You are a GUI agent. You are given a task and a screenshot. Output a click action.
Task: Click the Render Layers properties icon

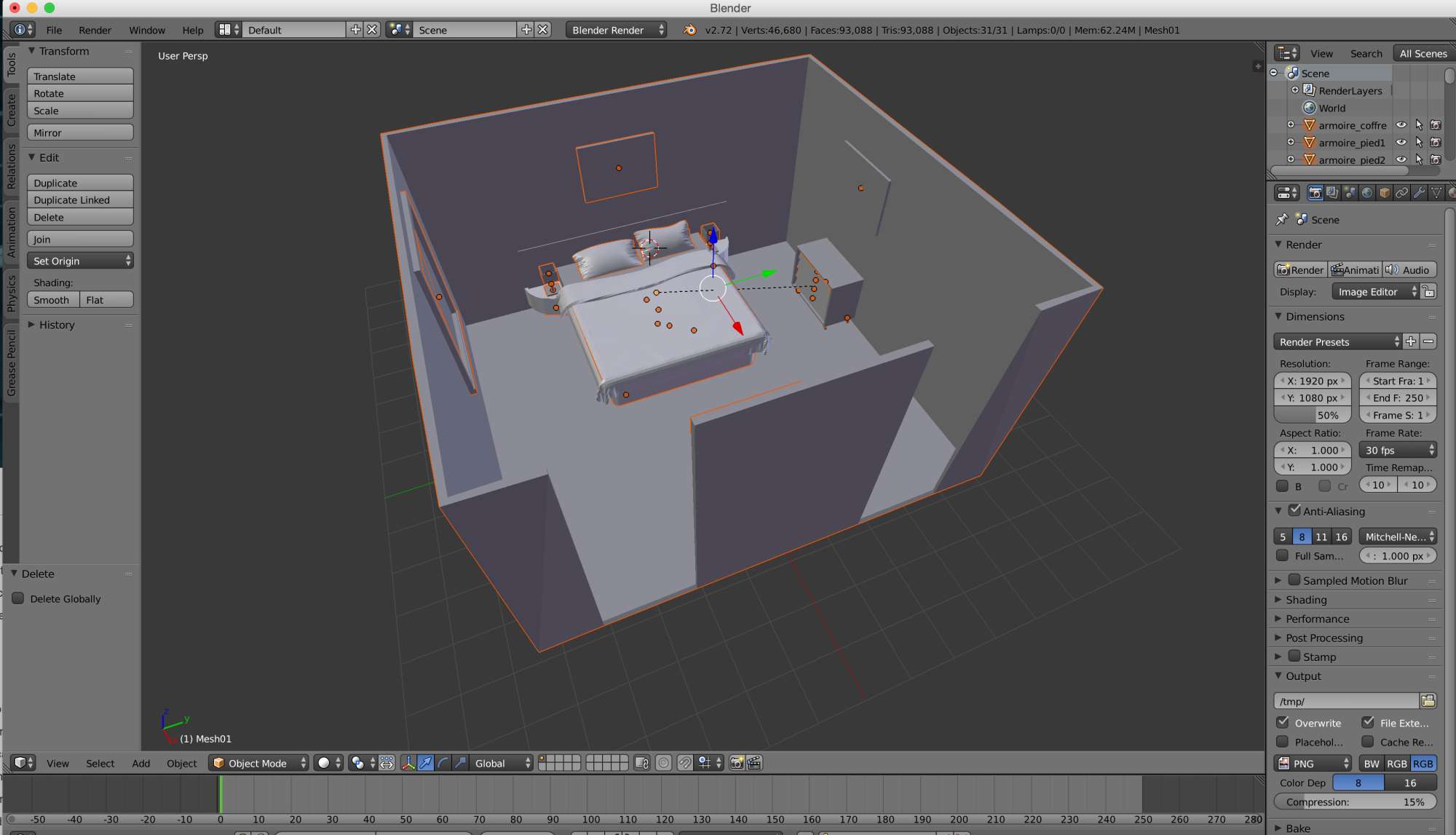(x=1332, y=193)
